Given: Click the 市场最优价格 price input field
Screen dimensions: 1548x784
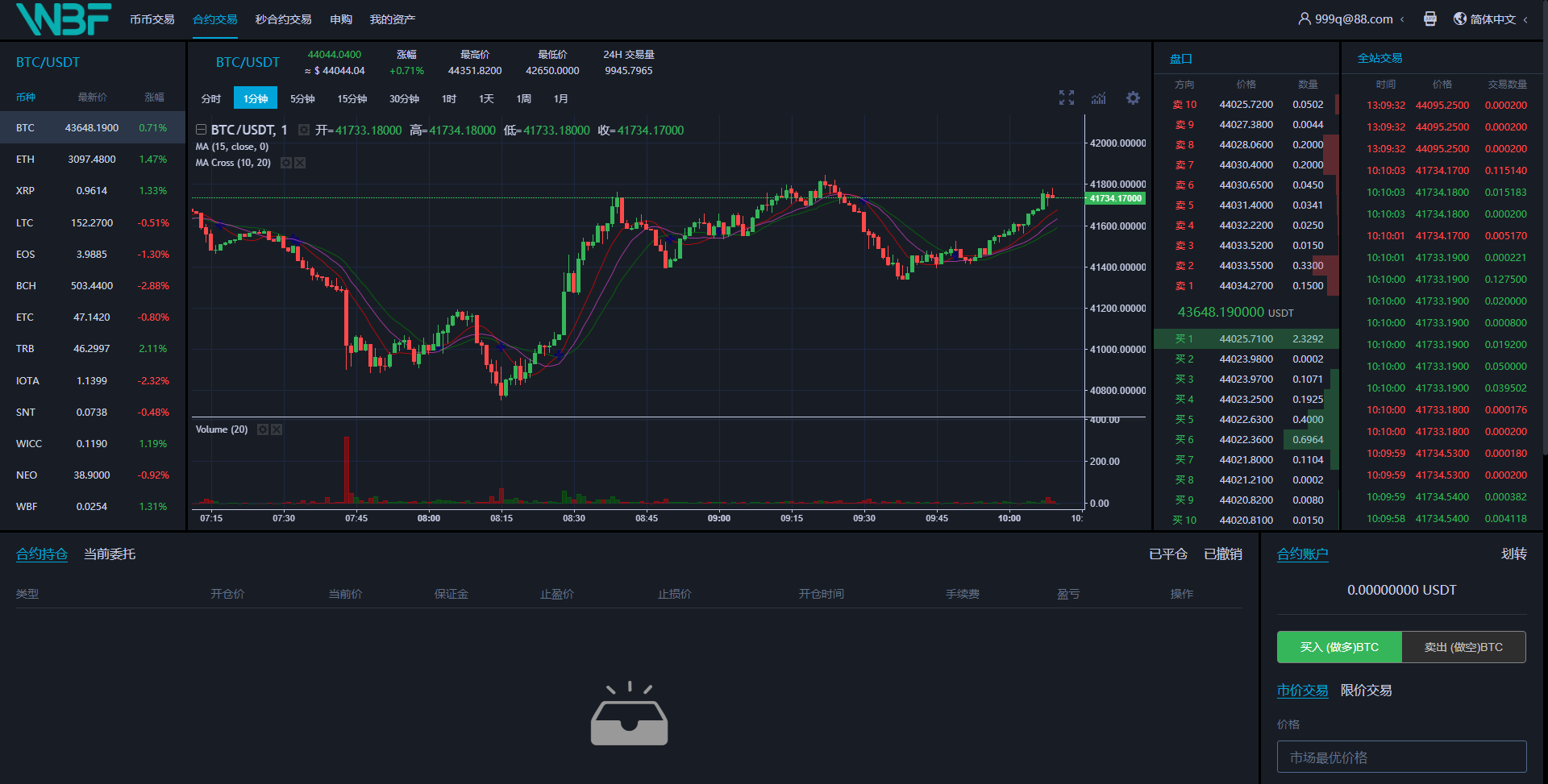Looking at the screenshot, I should click(1401, 757).
